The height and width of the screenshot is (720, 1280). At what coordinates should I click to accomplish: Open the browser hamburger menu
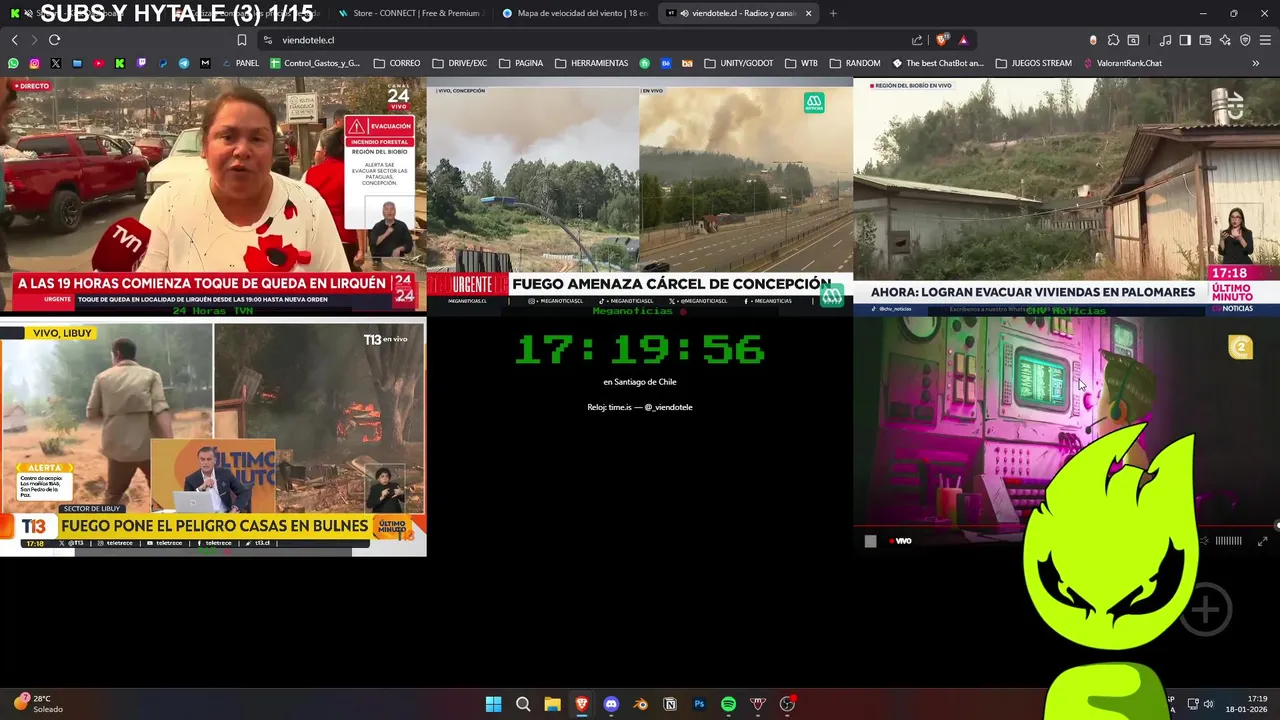(x=1265, y=40)
